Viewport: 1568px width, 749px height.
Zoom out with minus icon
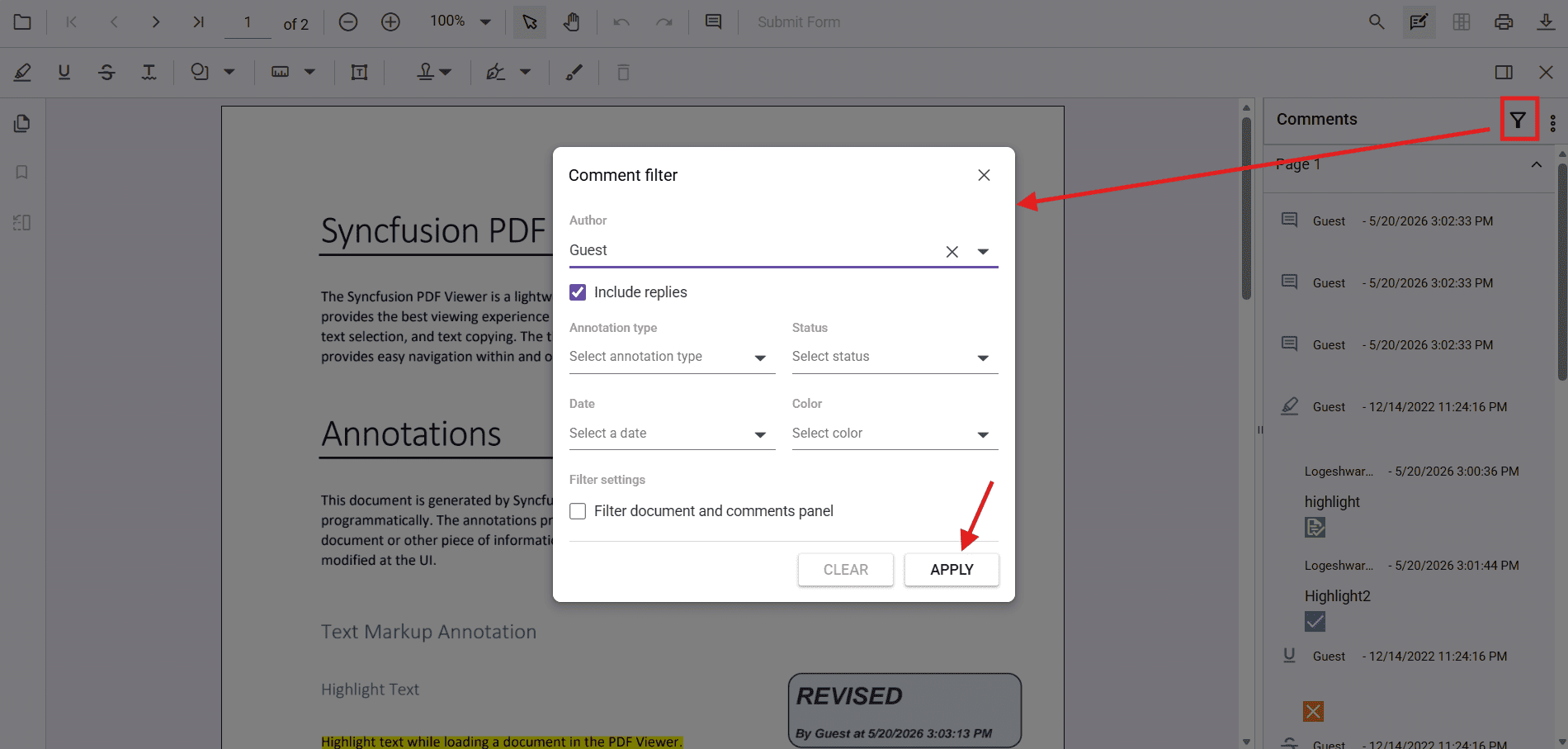click(348, 22)
